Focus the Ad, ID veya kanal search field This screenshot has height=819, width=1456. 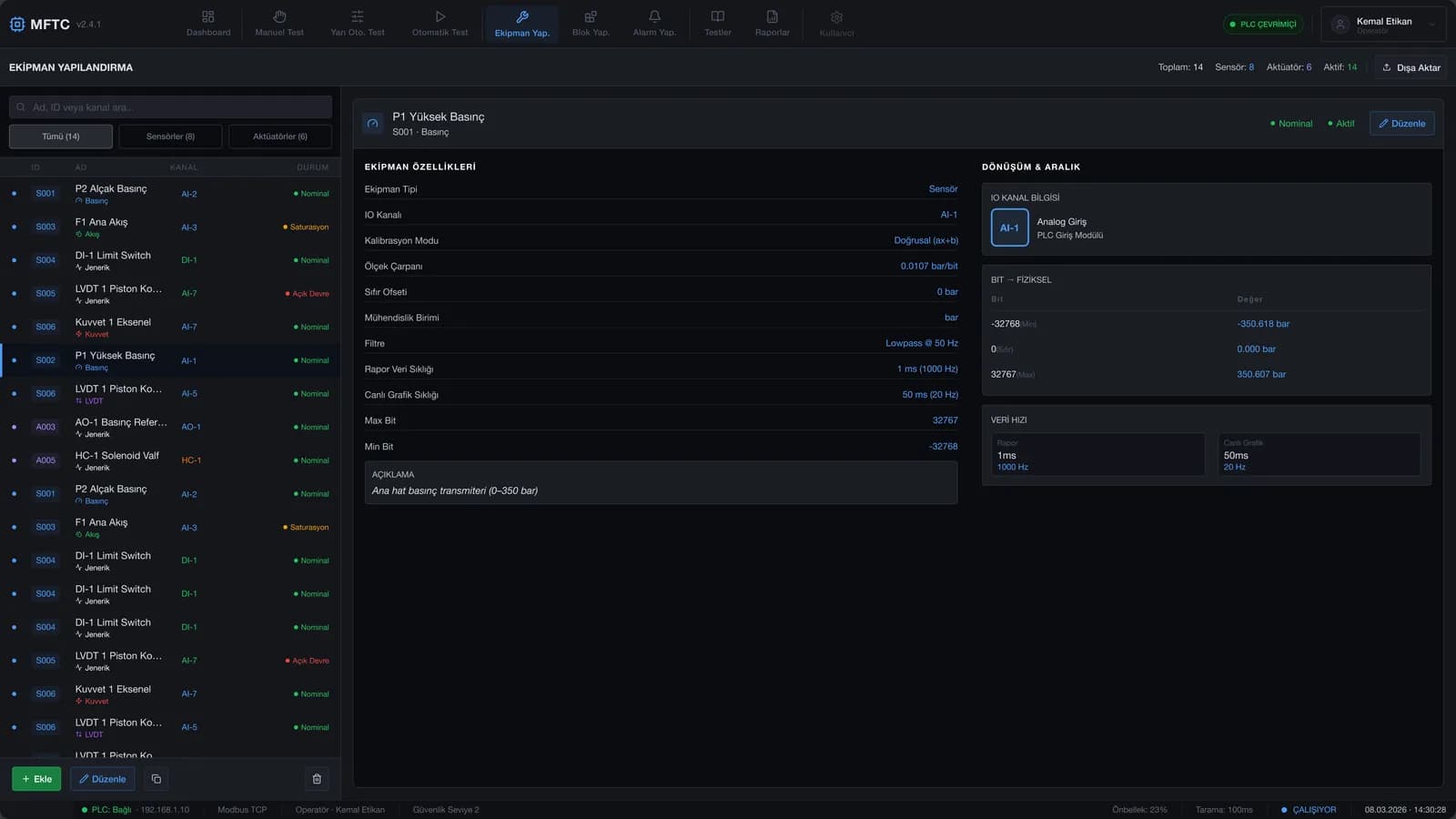click(170, 107)
